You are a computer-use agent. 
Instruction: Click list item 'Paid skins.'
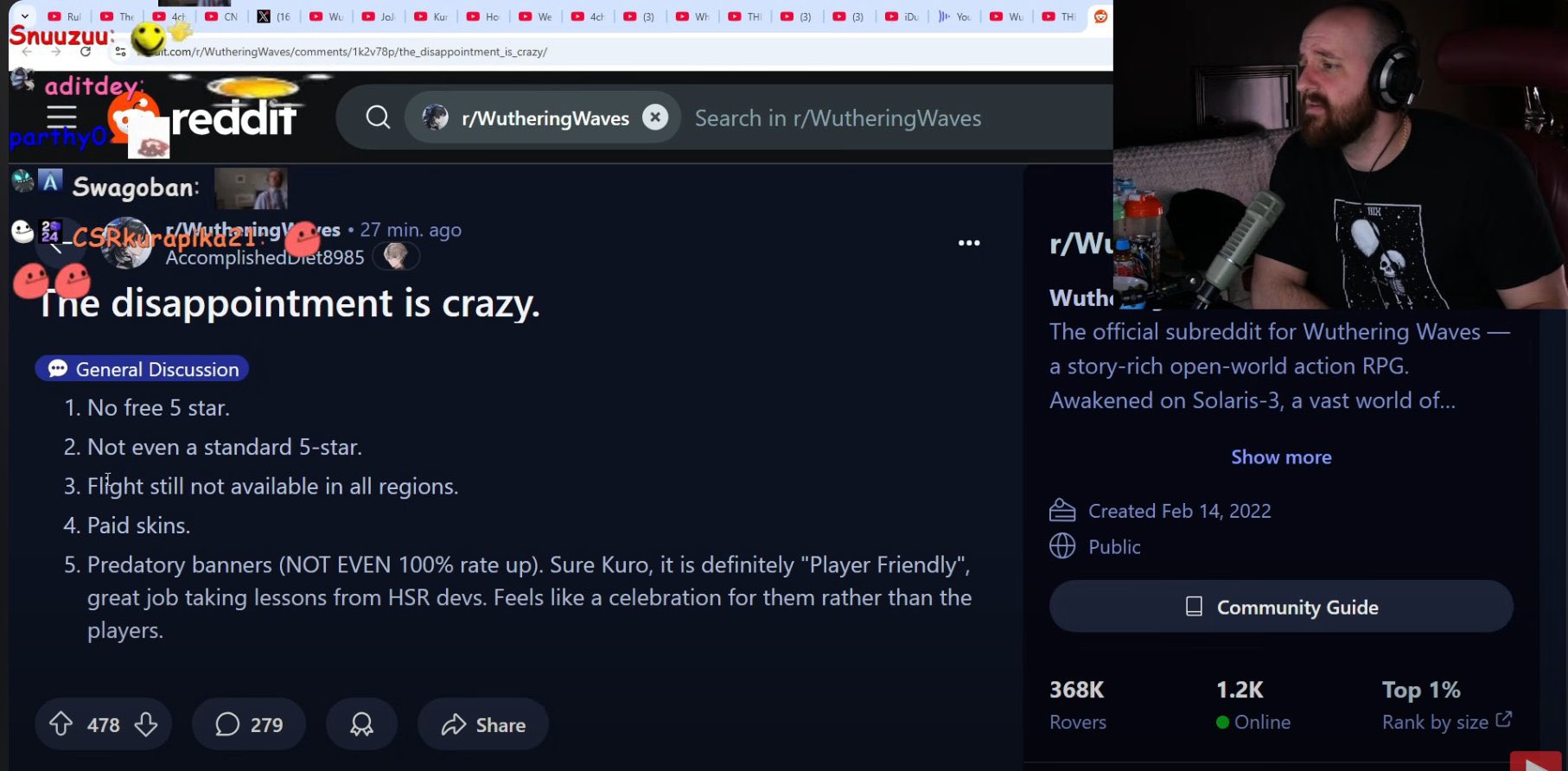[x=139, y=526]
